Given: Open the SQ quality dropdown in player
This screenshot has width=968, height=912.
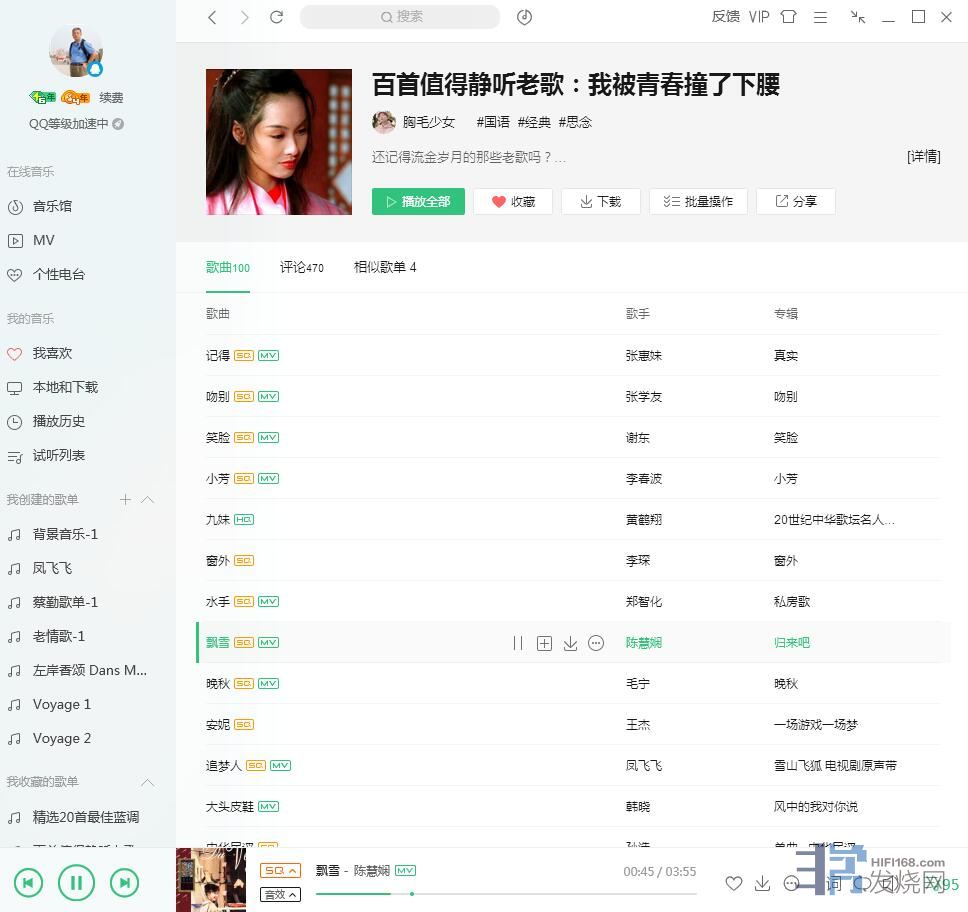Looking at the screenshot, I should point(280,871).
